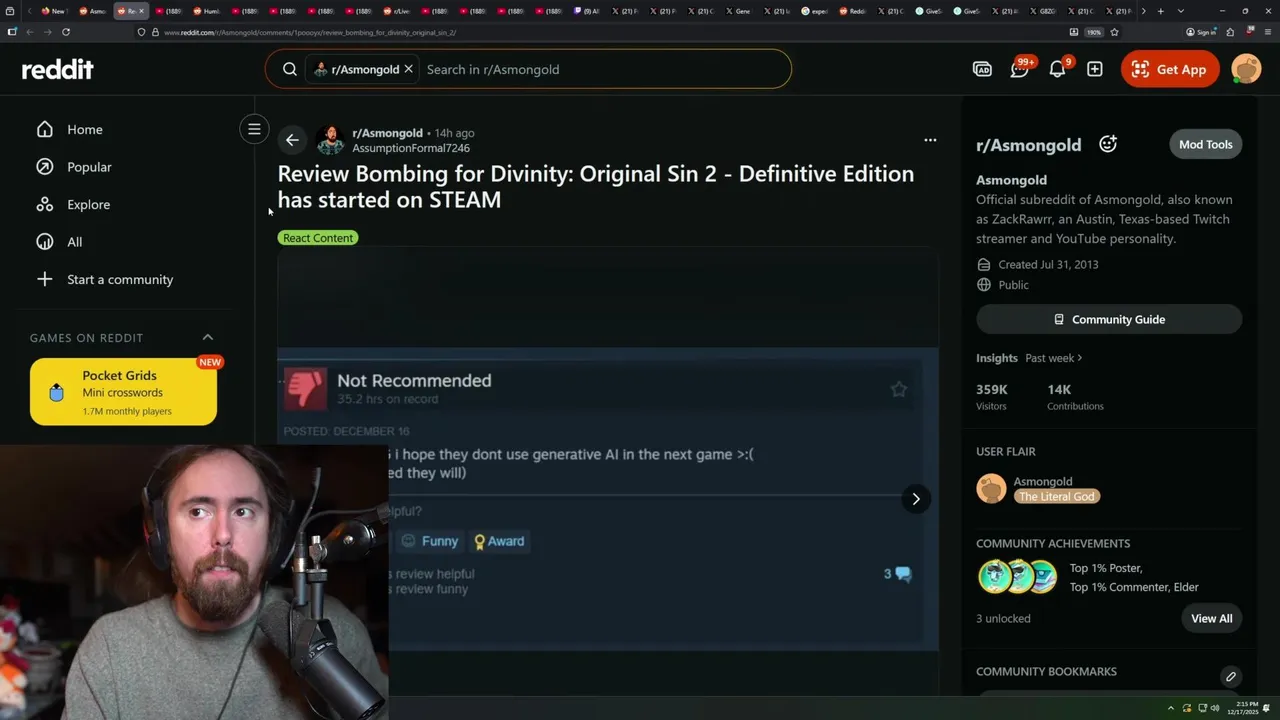This screenshot has height=720, width=1280.
Task: Remove the r/Asmongold search filter
Action: 408,69
